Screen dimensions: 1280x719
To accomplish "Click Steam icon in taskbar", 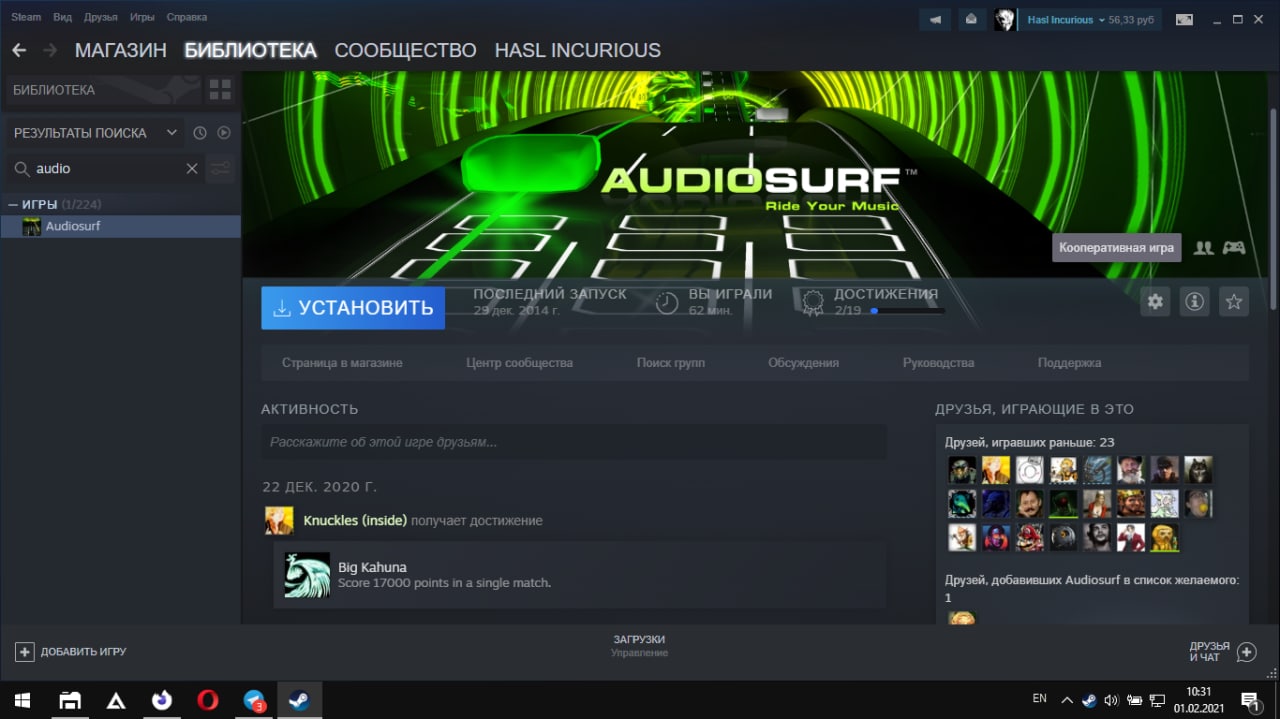I will [x=299, y=700].
